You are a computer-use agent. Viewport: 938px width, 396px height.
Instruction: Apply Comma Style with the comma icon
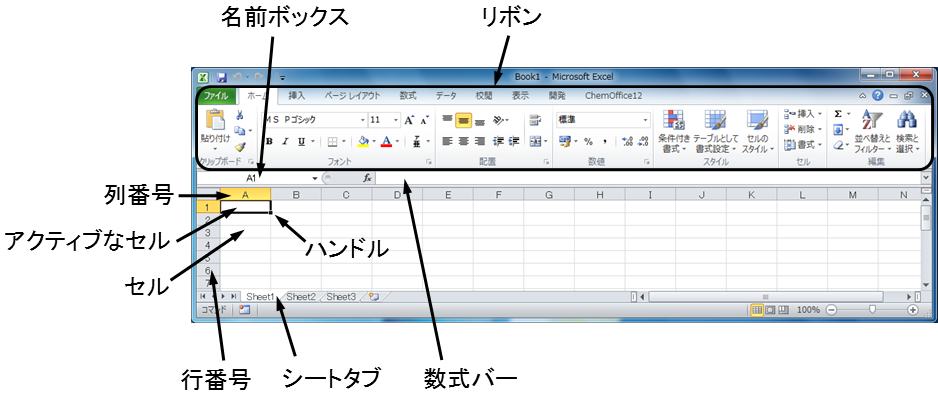(x=605, y=142)
